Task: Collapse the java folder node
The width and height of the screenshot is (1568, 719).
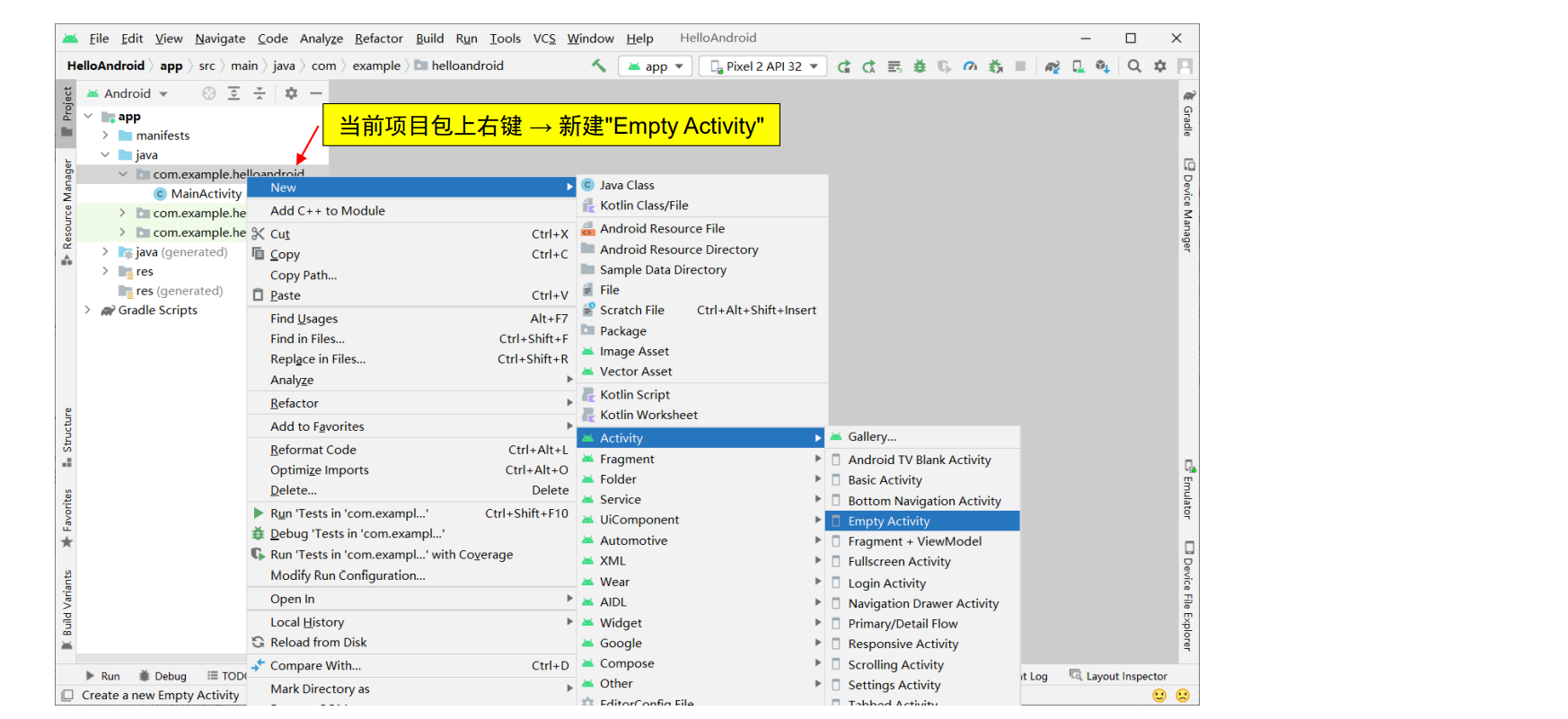Action: [105, 155]
